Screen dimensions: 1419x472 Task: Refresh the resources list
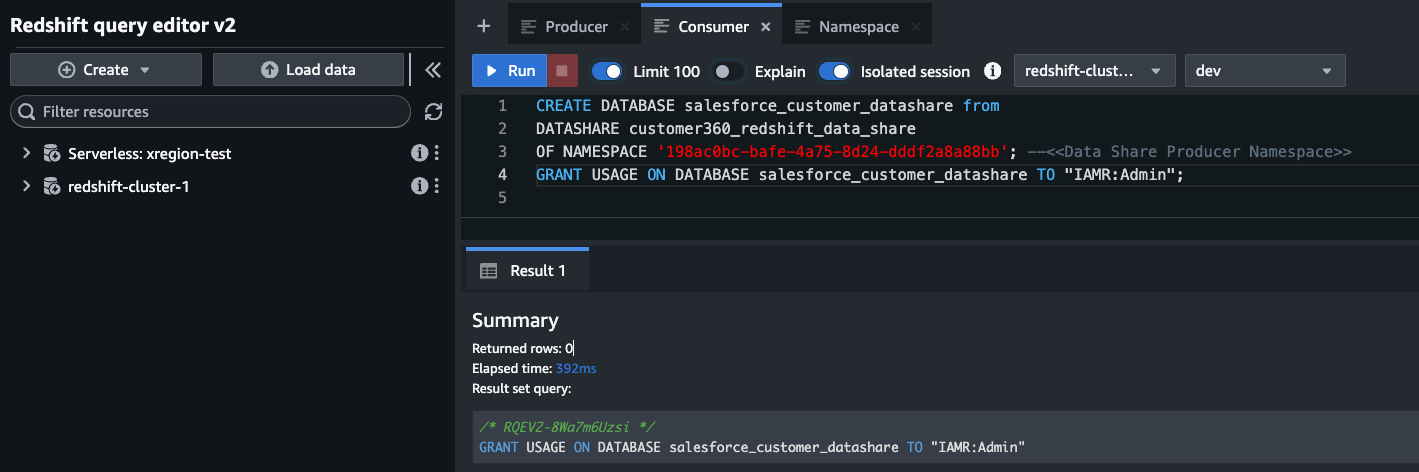tap(433, 112)
